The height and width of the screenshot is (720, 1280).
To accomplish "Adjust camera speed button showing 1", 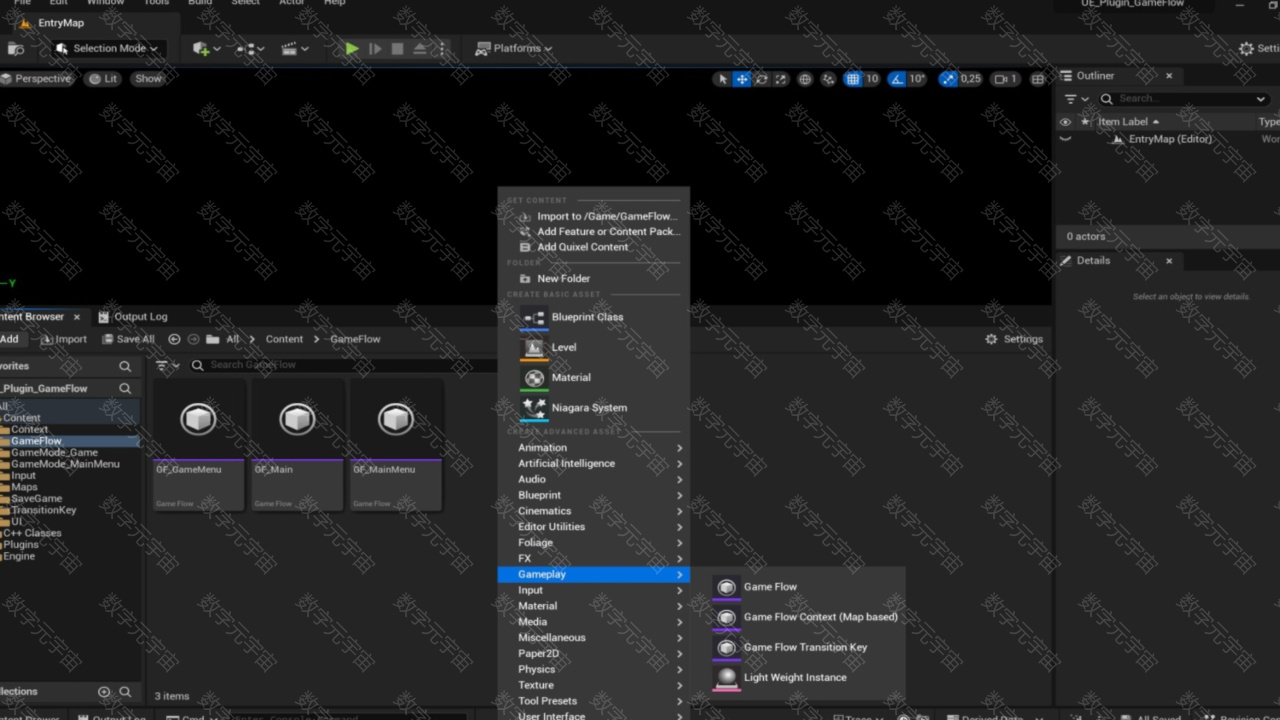I will [x=1005, y=79].
